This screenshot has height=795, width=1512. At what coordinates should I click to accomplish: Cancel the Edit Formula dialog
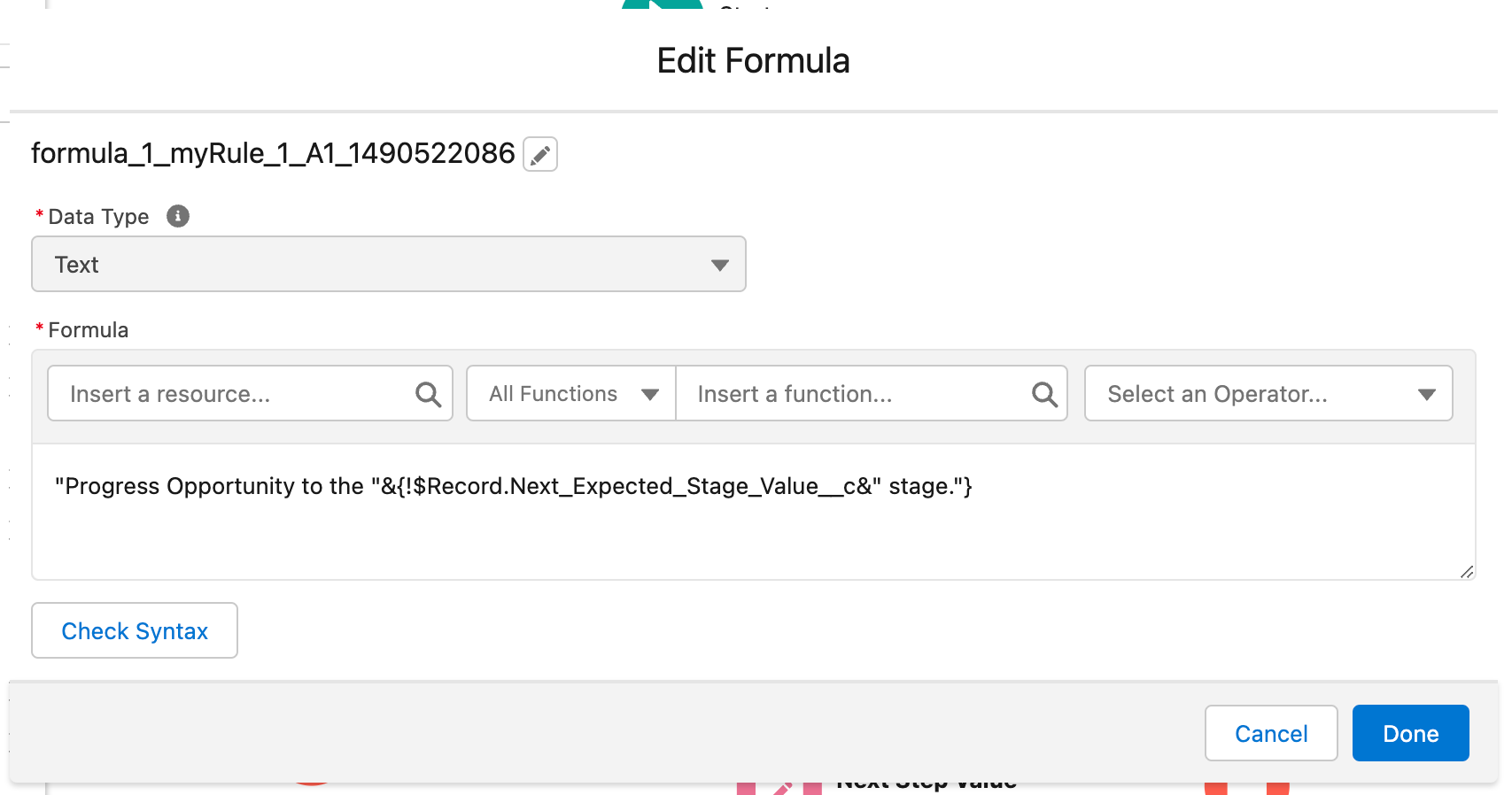pos(1271,733)
